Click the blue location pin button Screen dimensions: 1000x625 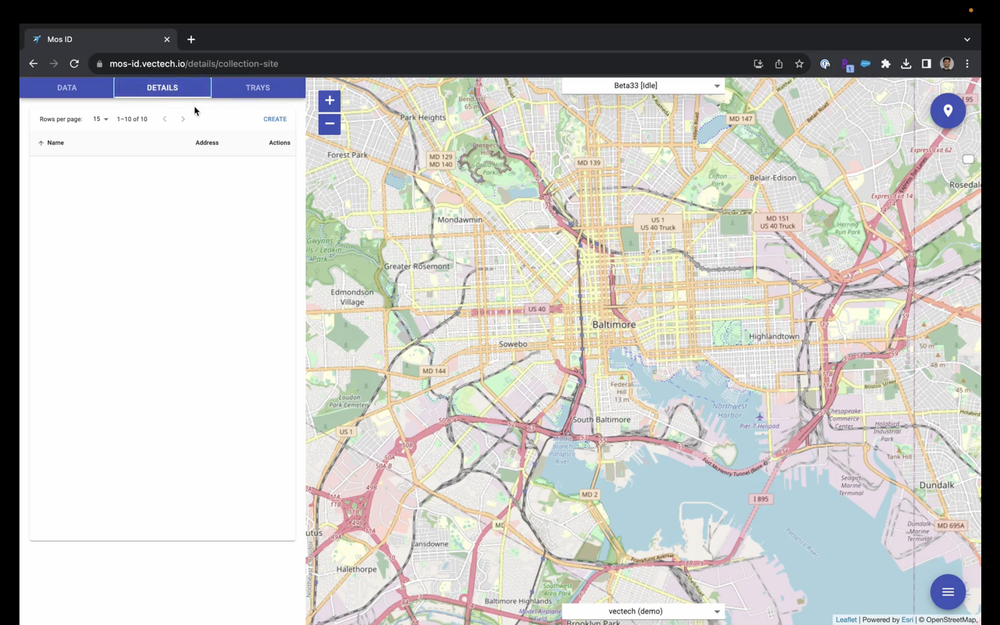(948, 111)
